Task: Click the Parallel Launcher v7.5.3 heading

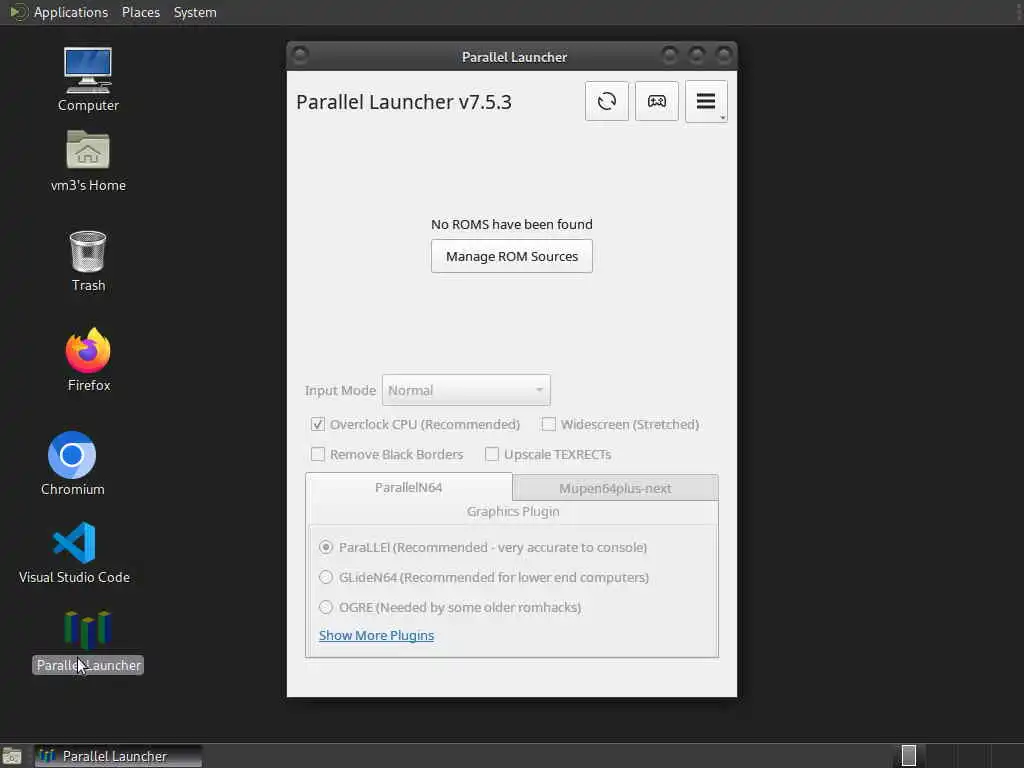Action: click(x=404, y=102)
